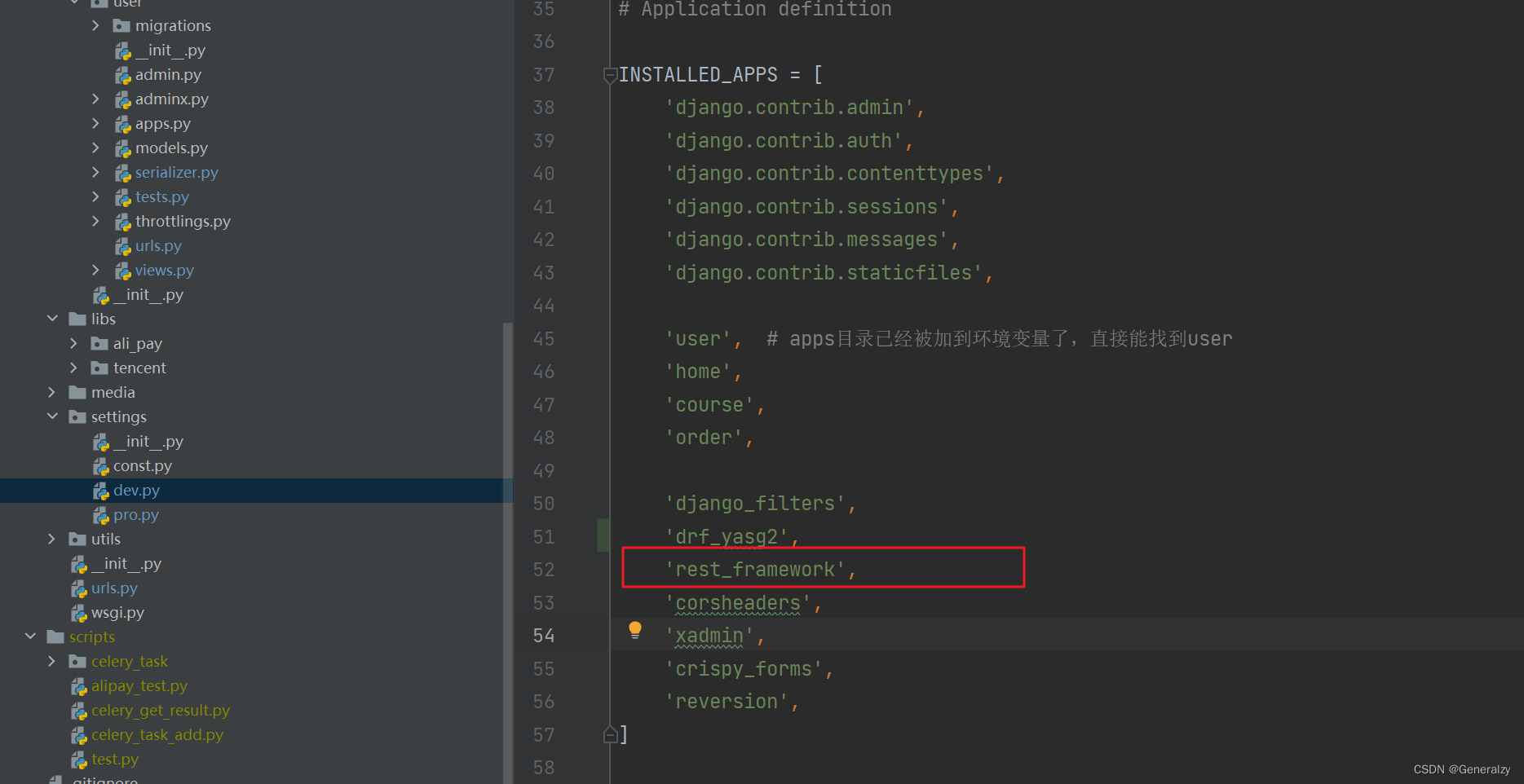Image resolution: width=1524 pixels, height=784 pixels.
Task: Click the apps.py Python file icon
Action: [122, 125]
